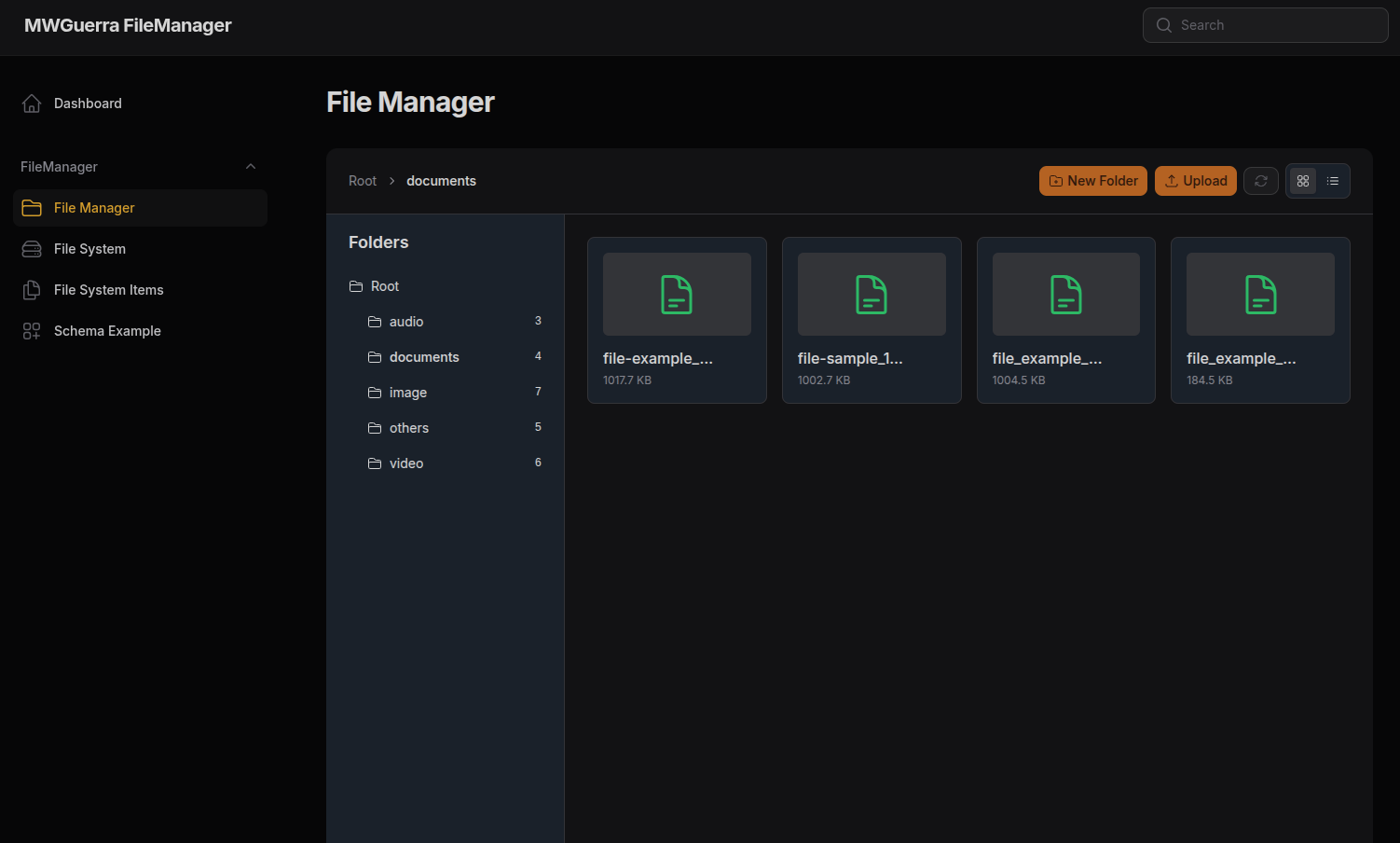Click the refresh icon button
1400x843 pixels.
tap(1260, 181)
